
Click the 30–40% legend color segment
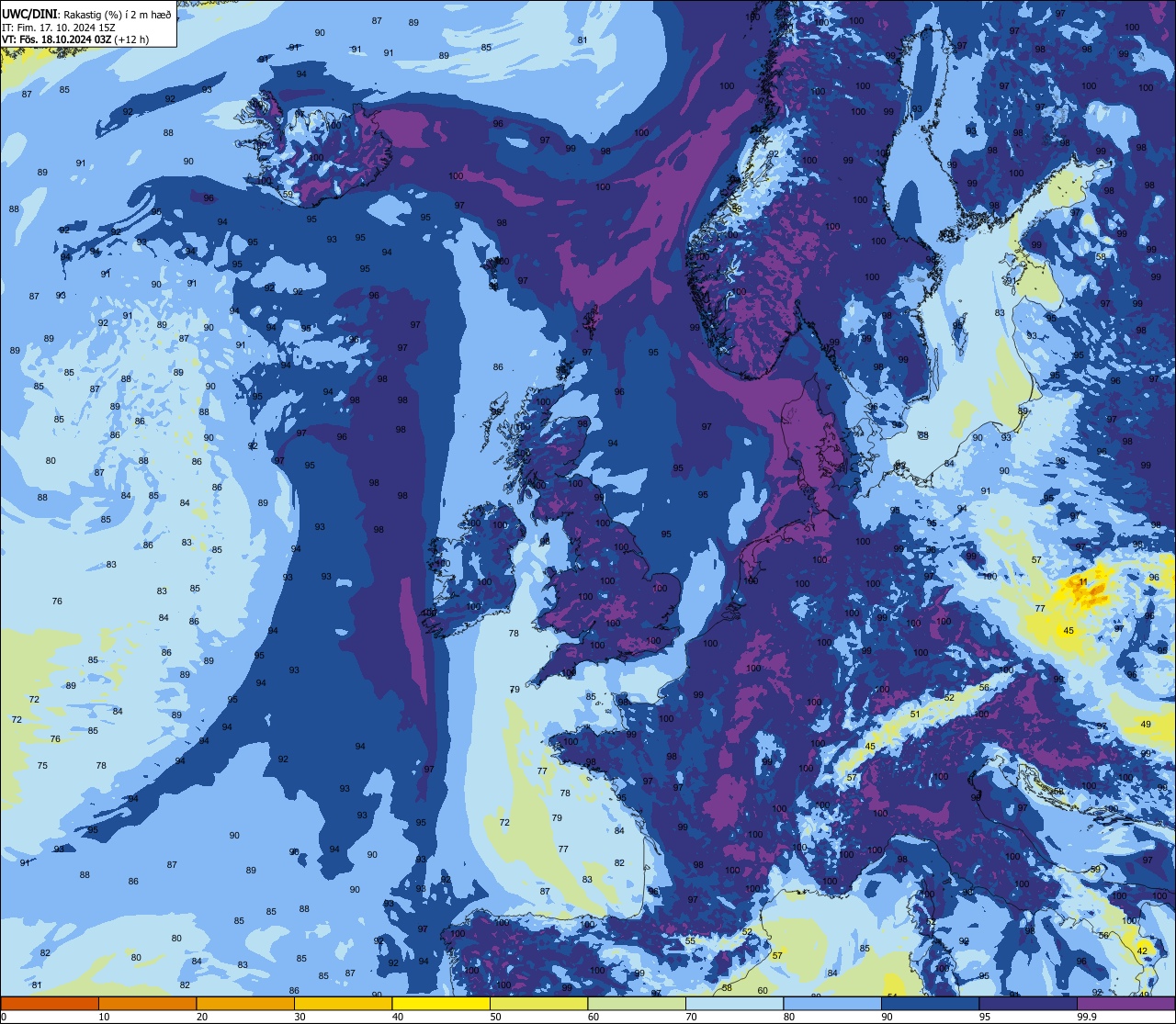click(343, 1003)
